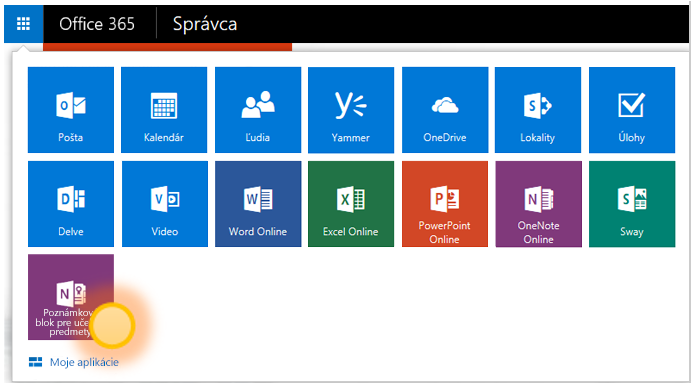The width and height of the screenshot is (691, 387).
Task: Launch Word Online tile
Action: (258, 204)
